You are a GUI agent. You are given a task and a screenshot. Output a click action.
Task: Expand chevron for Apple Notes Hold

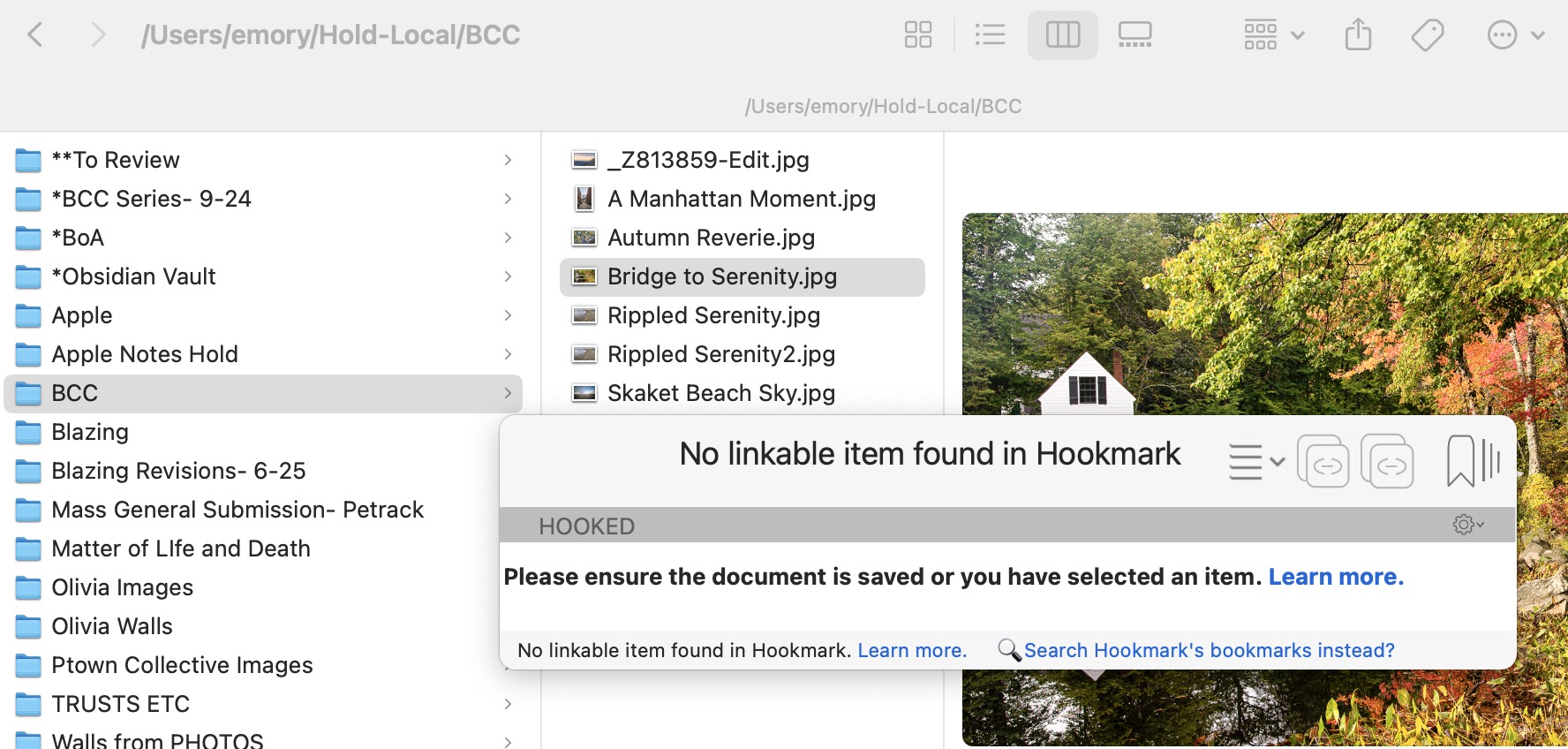508,354
